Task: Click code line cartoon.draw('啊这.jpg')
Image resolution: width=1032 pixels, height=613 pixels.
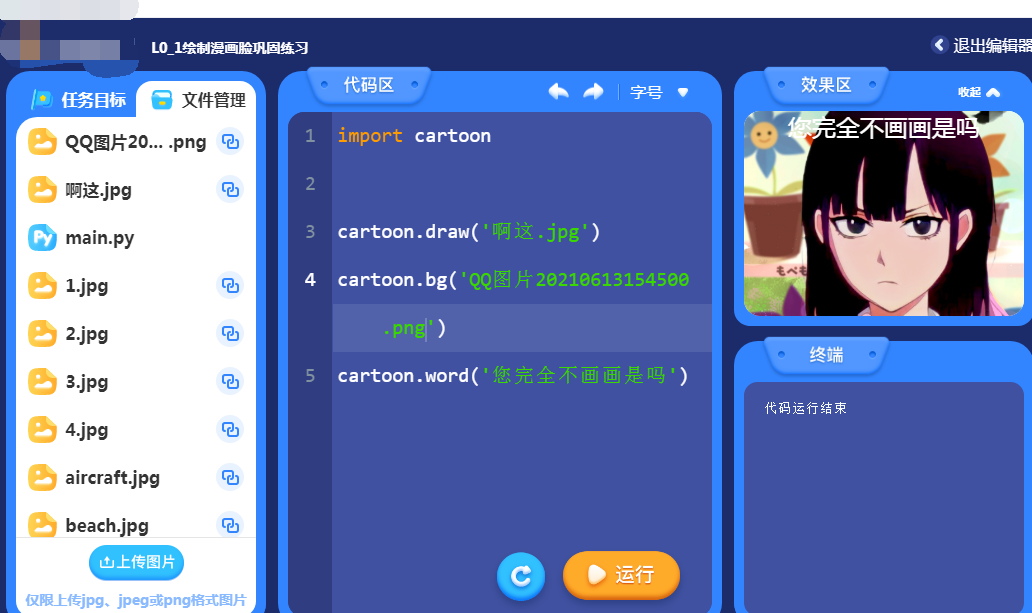Action: click(x=469, y=232)
